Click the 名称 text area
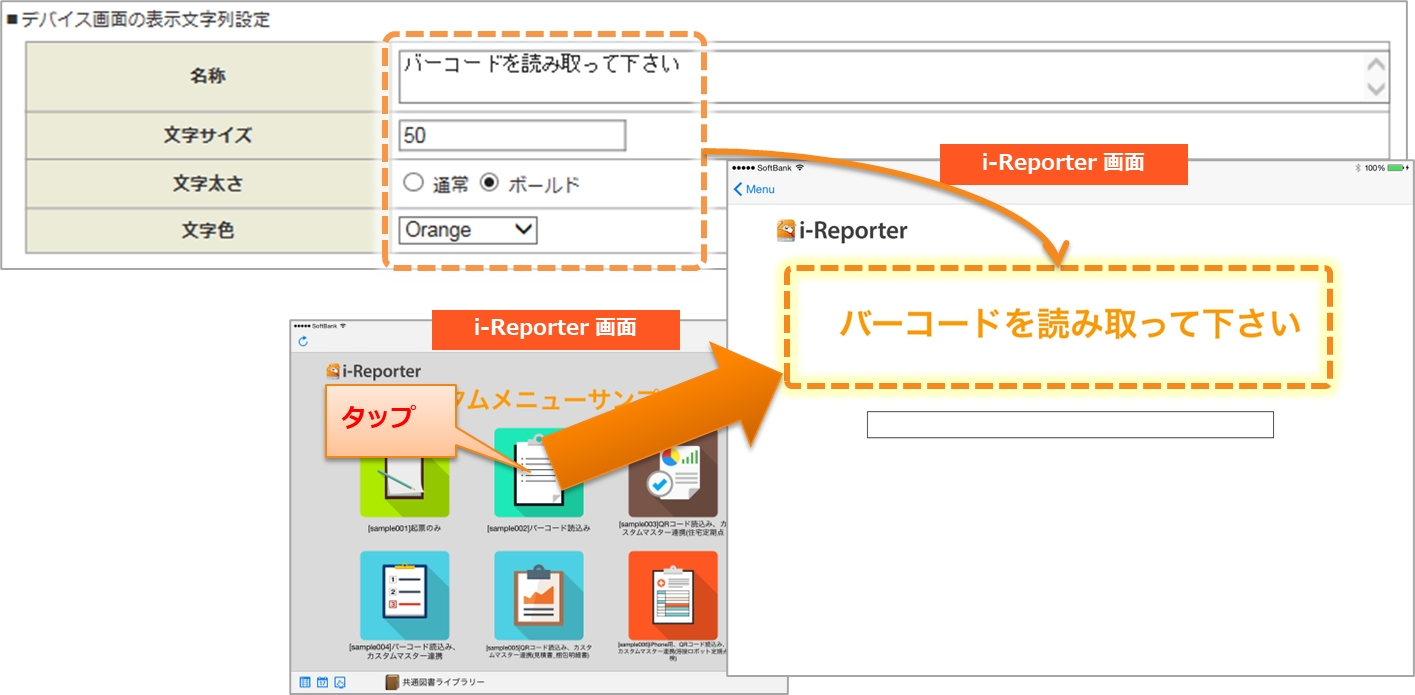 pyautogui.click(x=893, y=77)
